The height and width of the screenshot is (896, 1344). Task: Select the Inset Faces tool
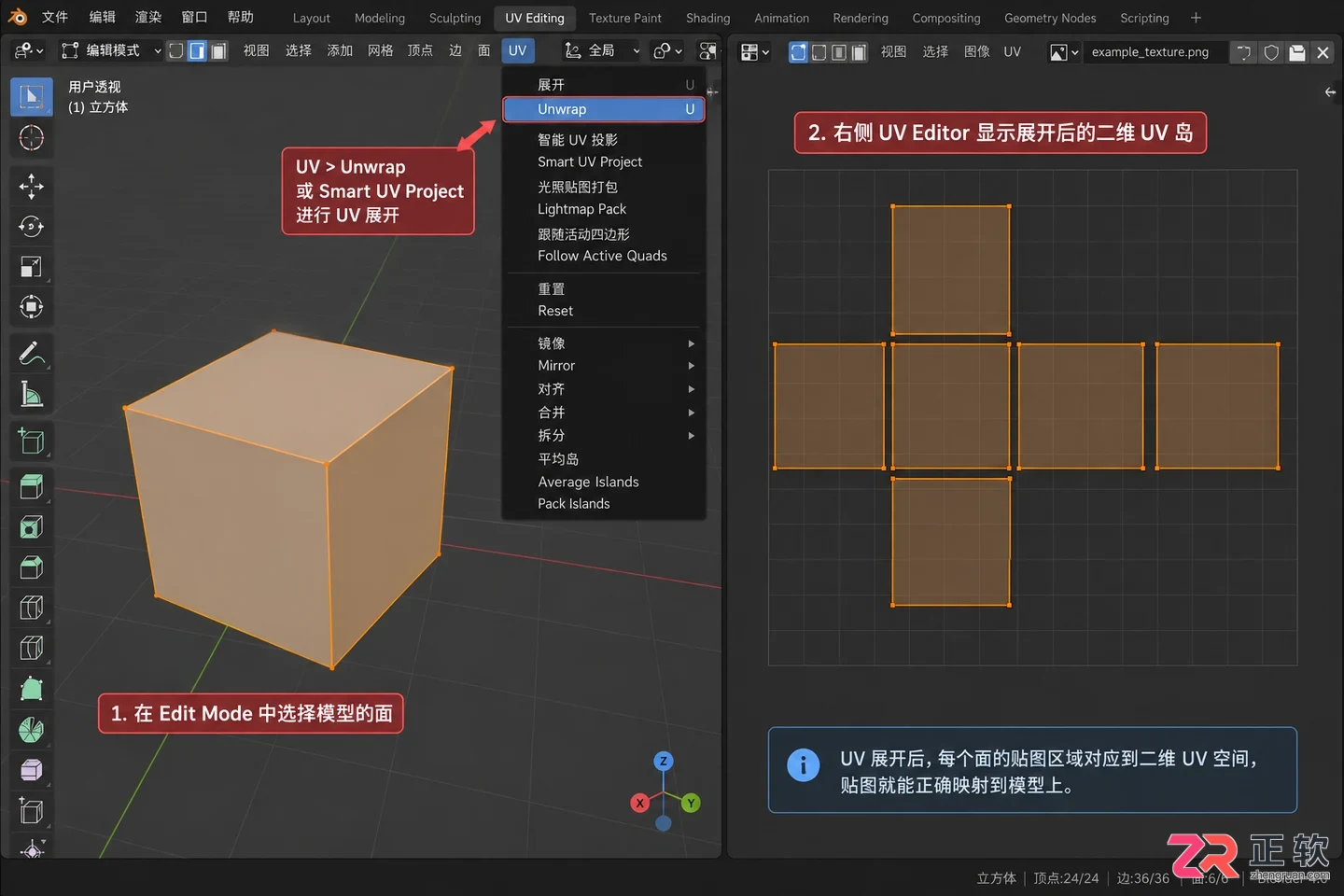point(31,527)
